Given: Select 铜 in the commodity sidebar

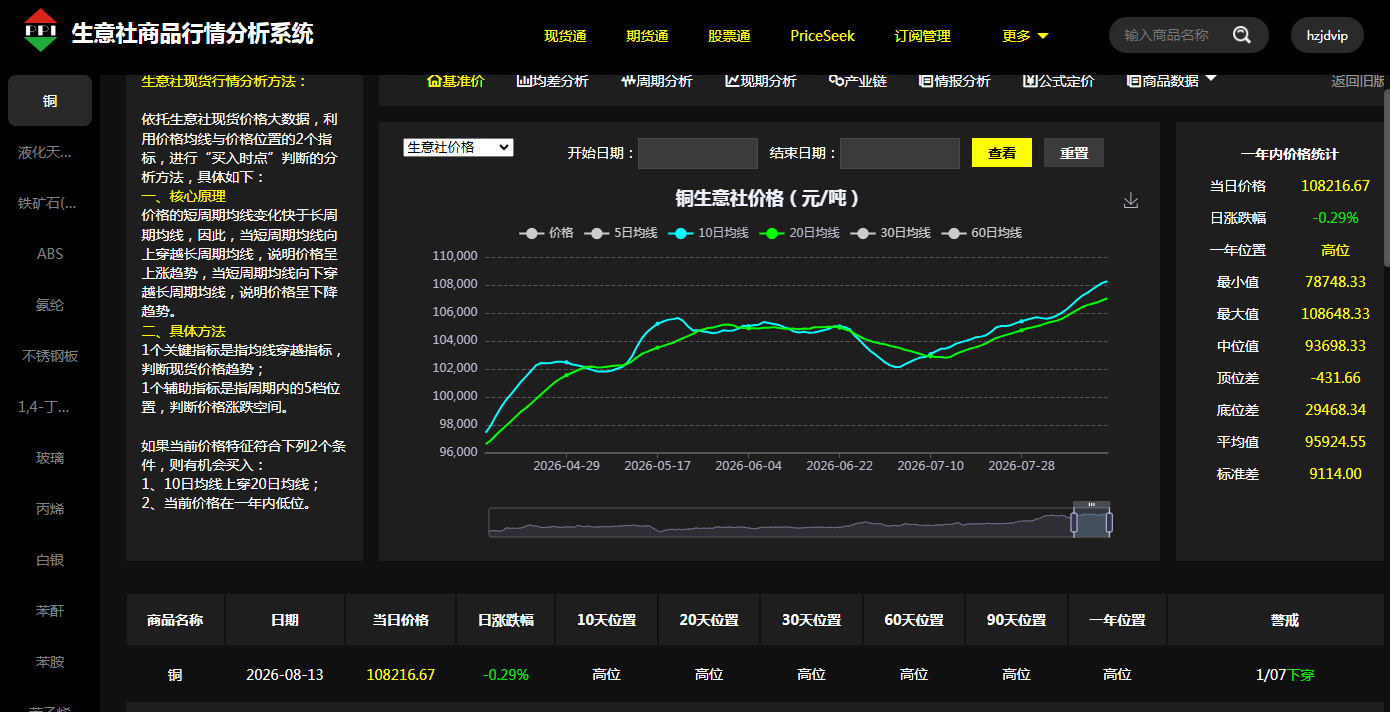Looking at the screenshot, I should tap(50, 101).
